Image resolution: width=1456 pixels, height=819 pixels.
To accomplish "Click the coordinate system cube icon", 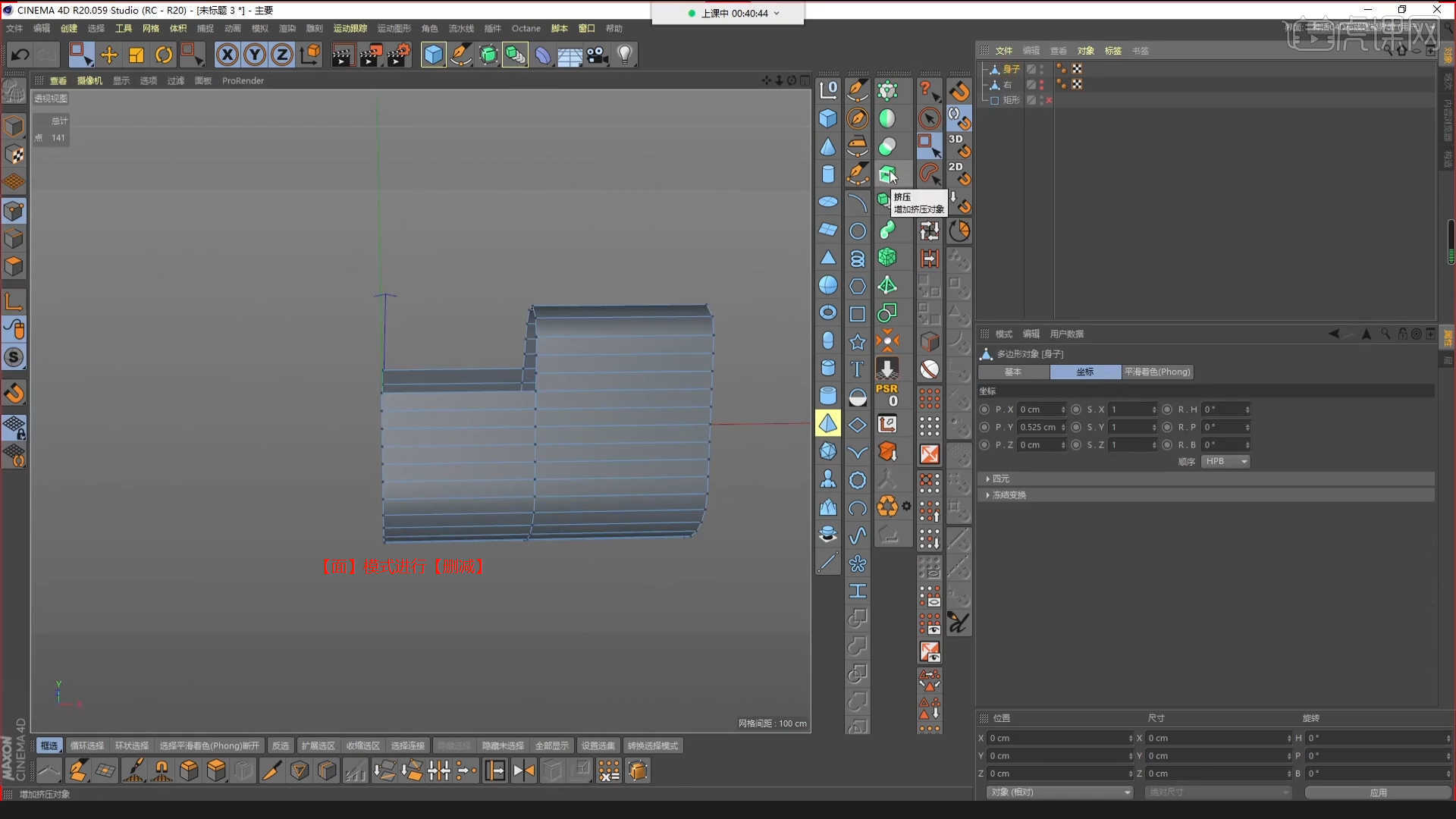I will coord(310,55).
